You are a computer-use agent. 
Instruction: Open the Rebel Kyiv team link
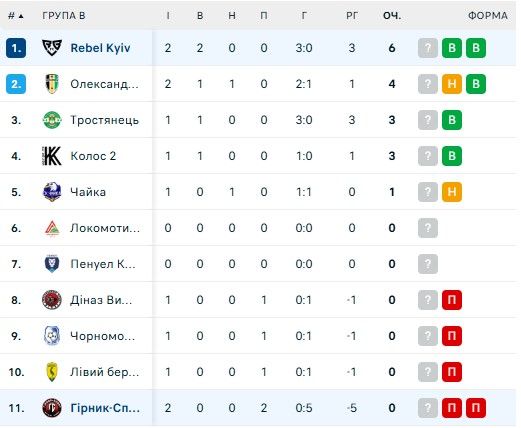pos(100,48)
